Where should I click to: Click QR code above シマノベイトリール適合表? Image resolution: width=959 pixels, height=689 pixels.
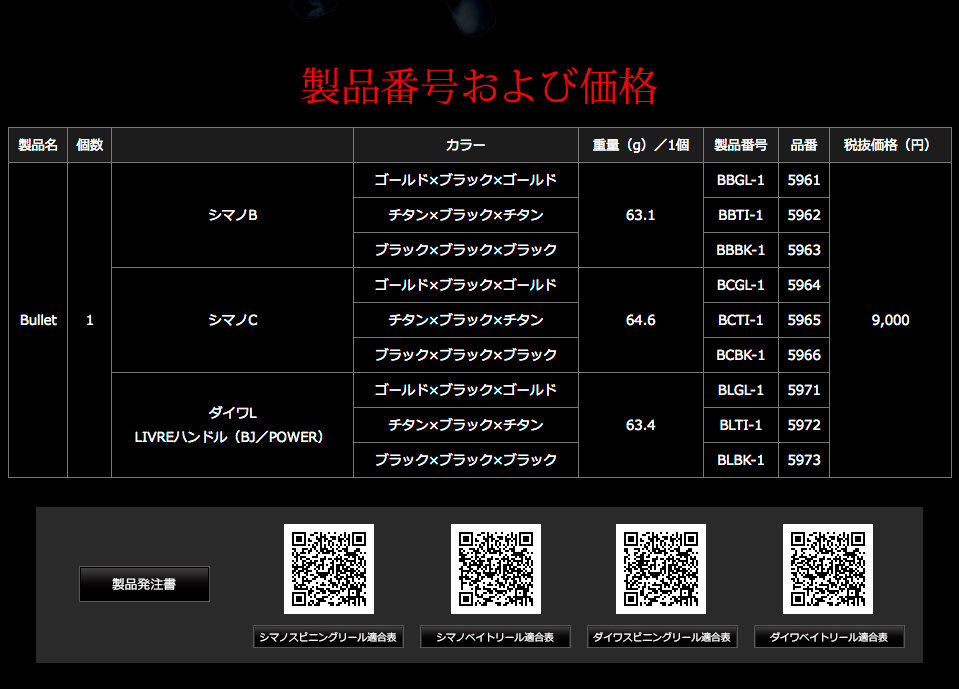(x=496, y=569)
